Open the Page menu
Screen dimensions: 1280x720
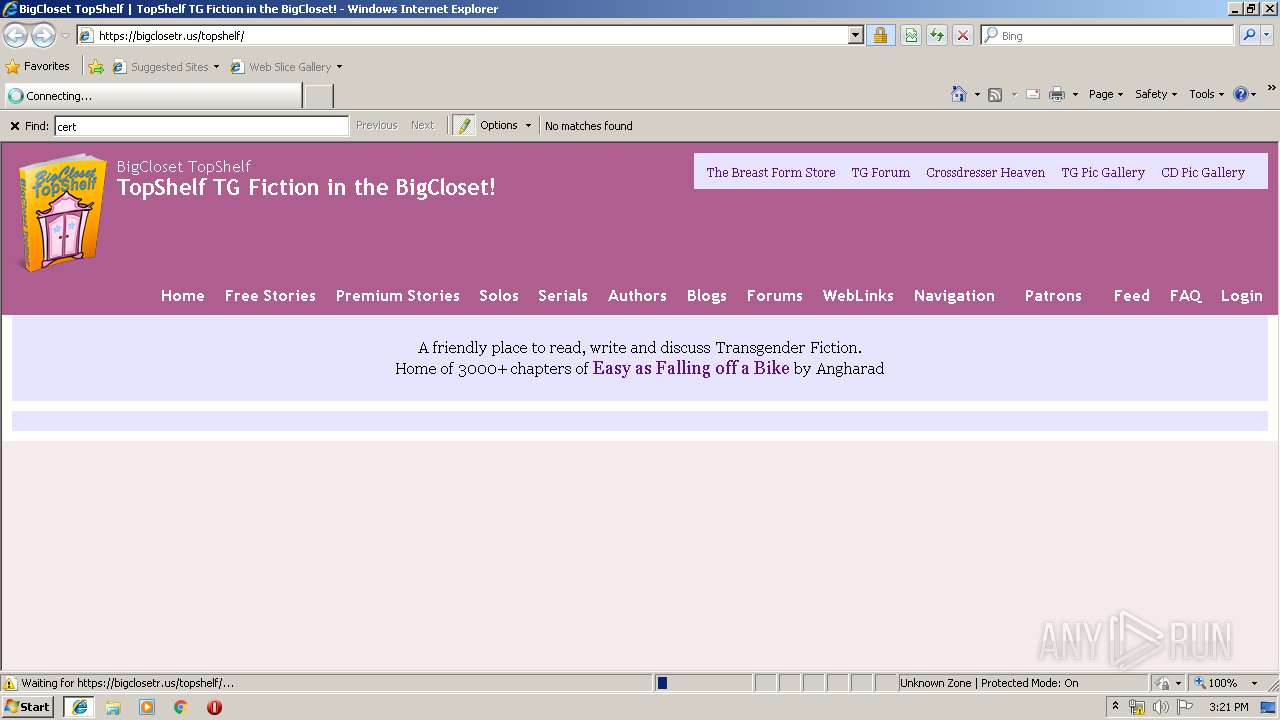(1106, 94)
